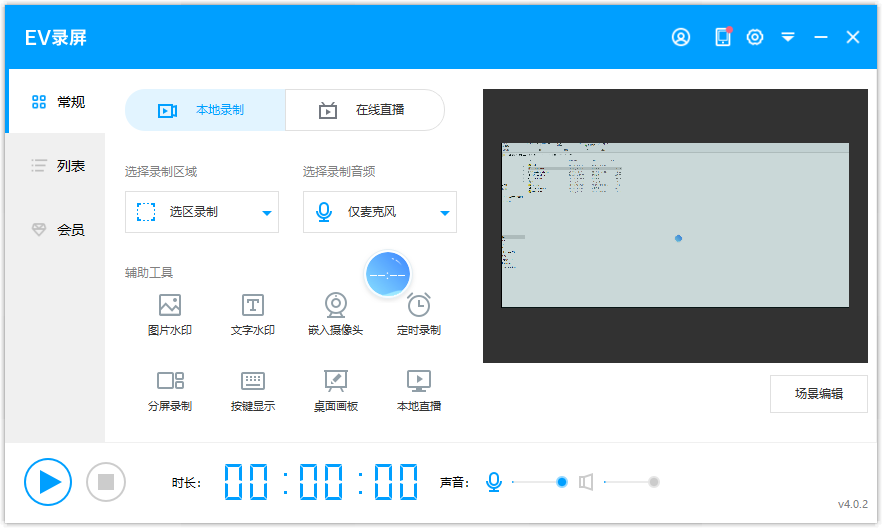
Task: Open the 本地直播 local live stream tool
Action: pyautogui.click(x=419, y=391)
